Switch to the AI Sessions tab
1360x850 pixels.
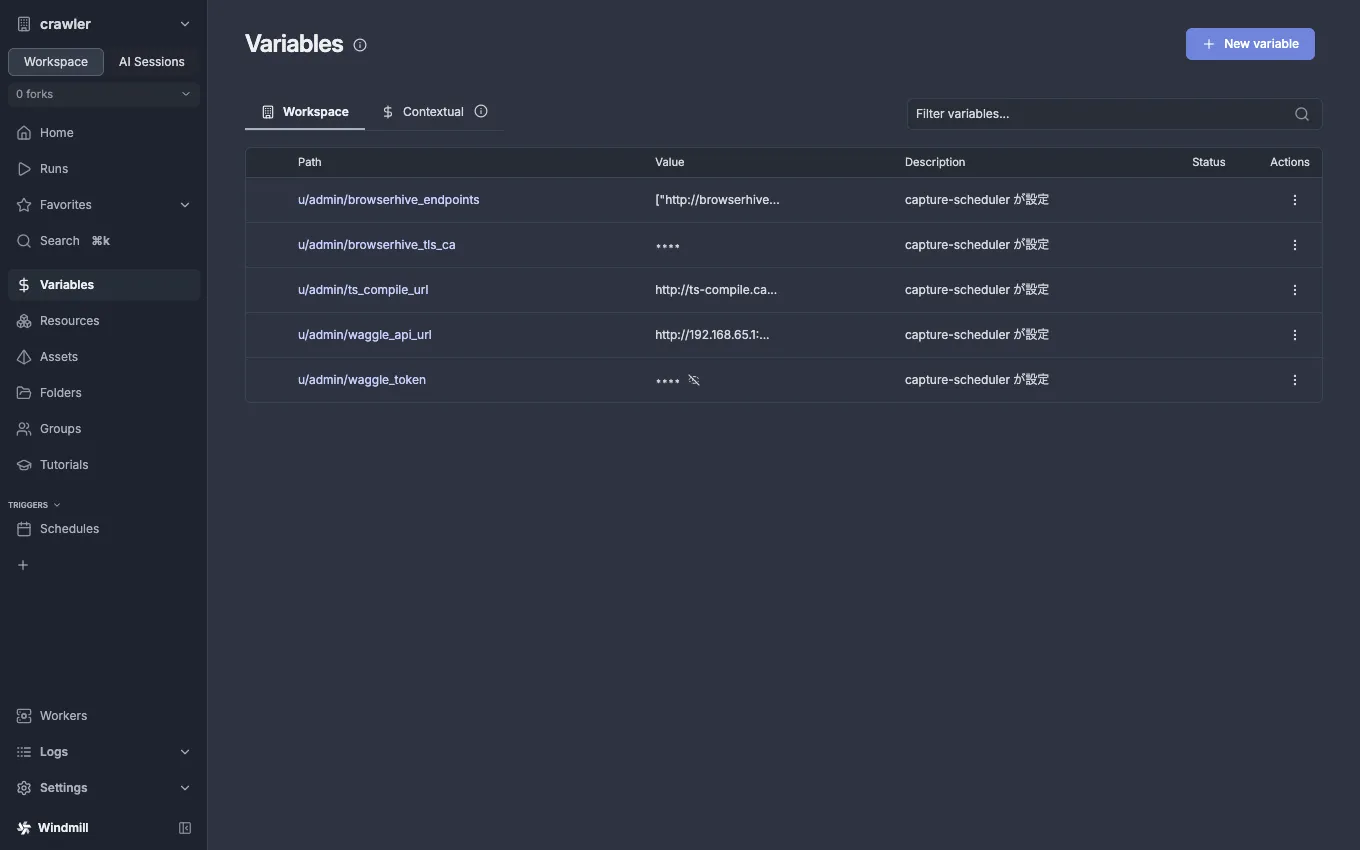coord(152,62)
